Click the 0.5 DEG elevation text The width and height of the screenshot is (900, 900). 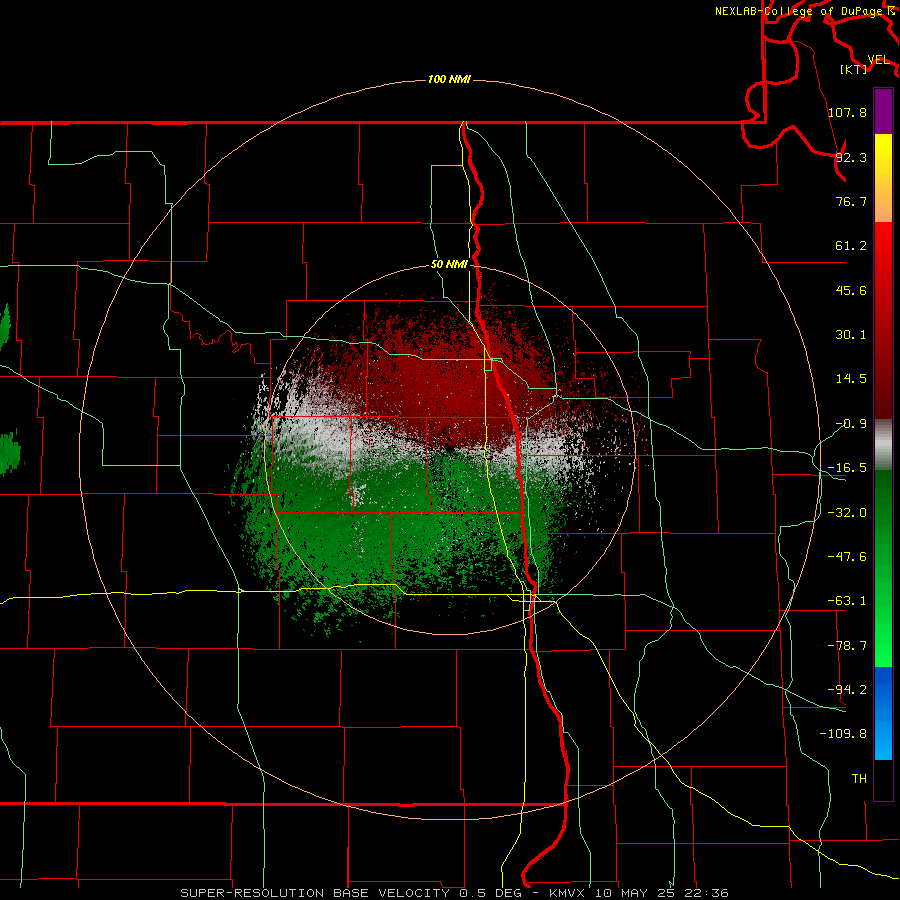(491, 893)
